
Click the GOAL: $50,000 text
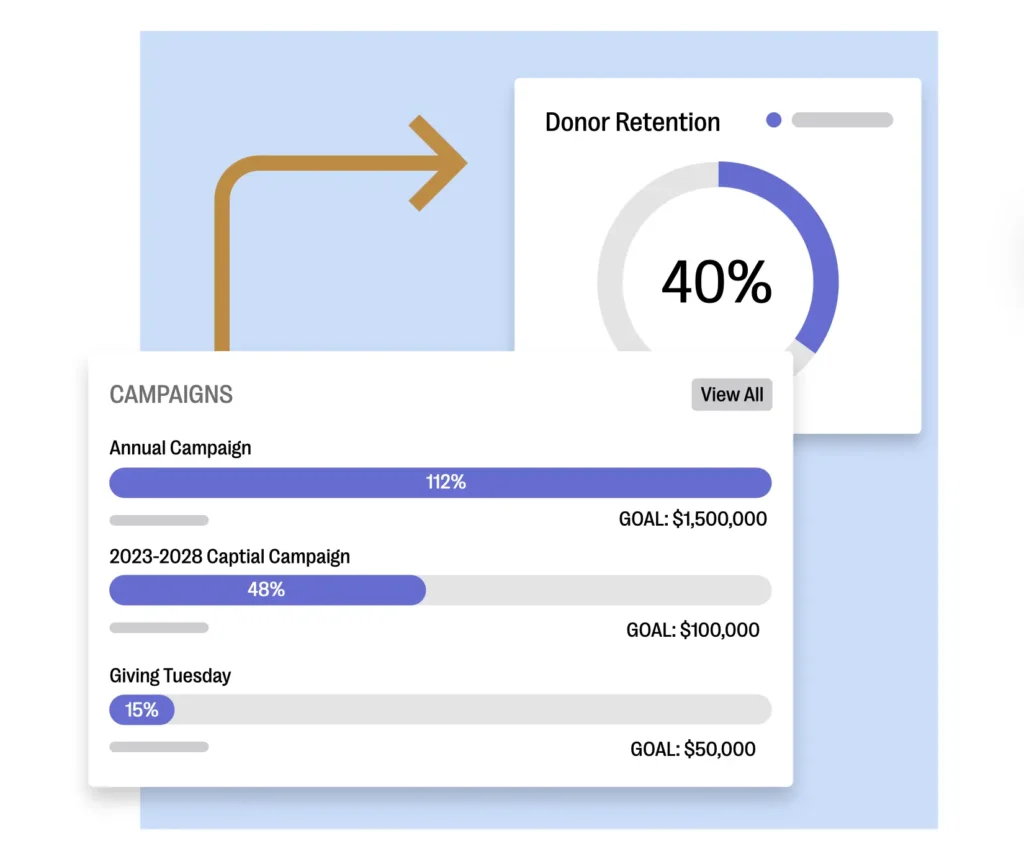pyautogui.click(x=693, y=749)
